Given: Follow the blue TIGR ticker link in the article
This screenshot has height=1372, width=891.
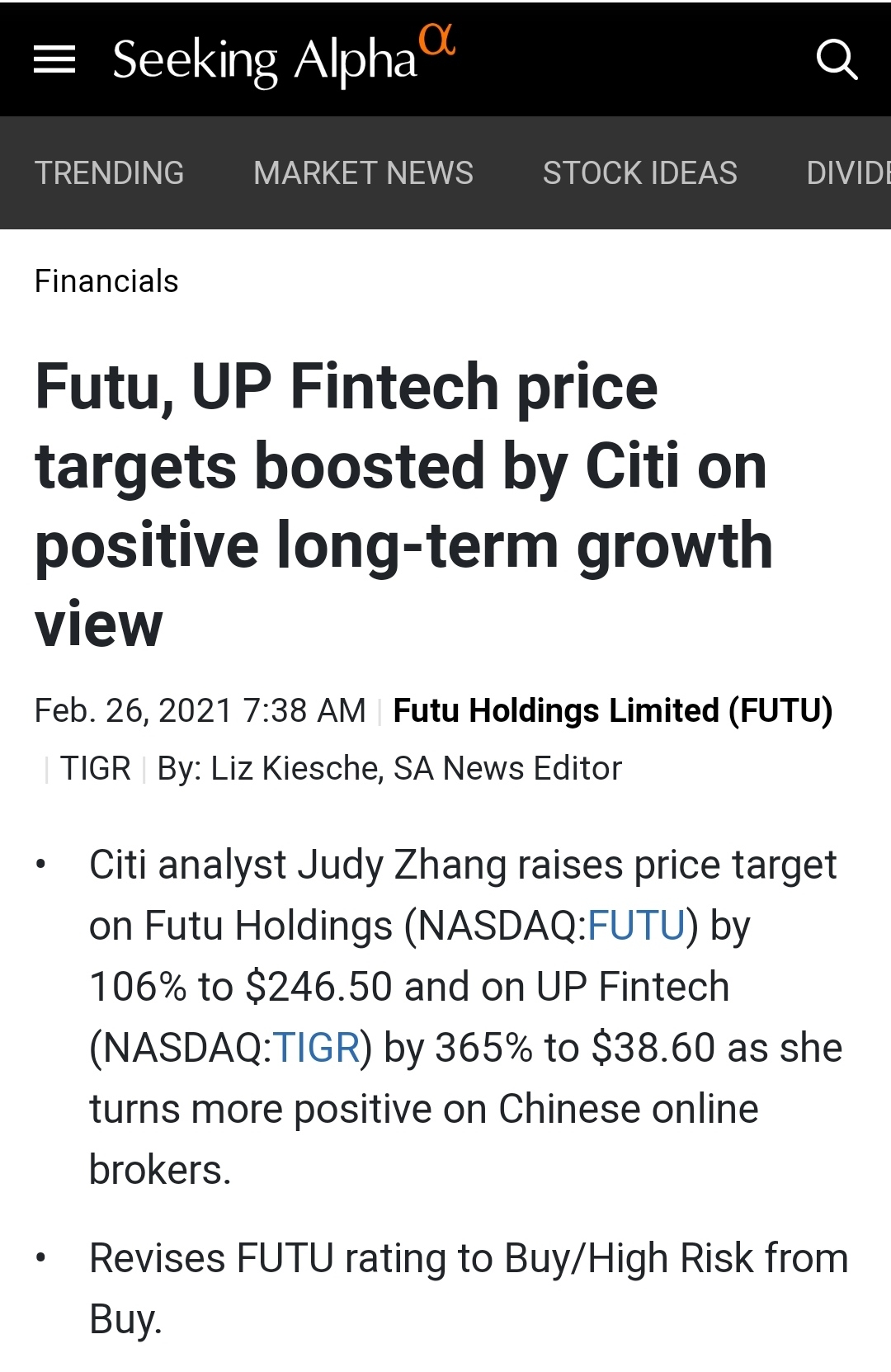Looking at the screenshot, I should point(316,1048).
